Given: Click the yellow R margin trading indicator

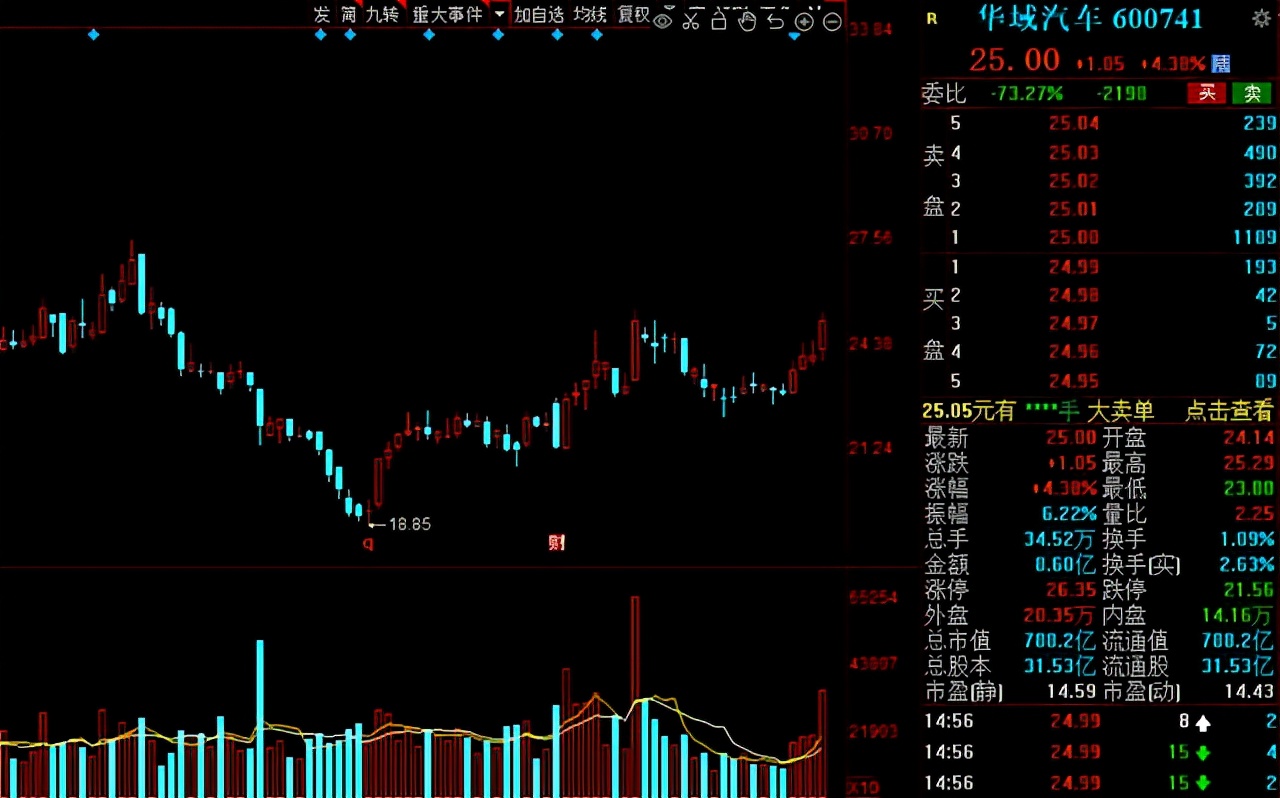Looking at the screenshot, I should click(x=931, y=19).
